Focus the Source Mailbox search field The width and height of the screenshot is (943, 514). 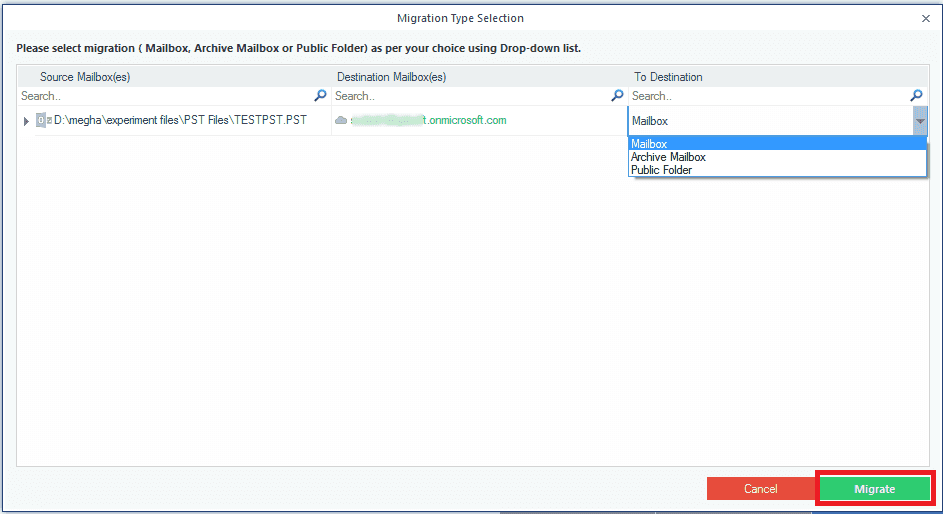coord(165,96)
